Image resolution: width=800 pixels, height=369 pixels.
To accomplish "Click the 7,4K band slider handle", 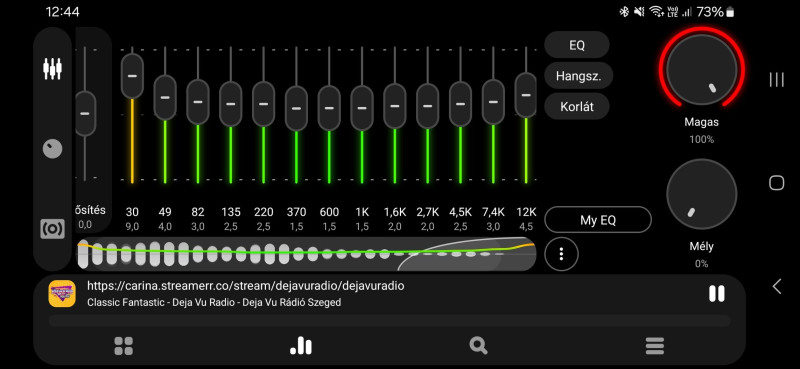I will click(x=493, y=102).
